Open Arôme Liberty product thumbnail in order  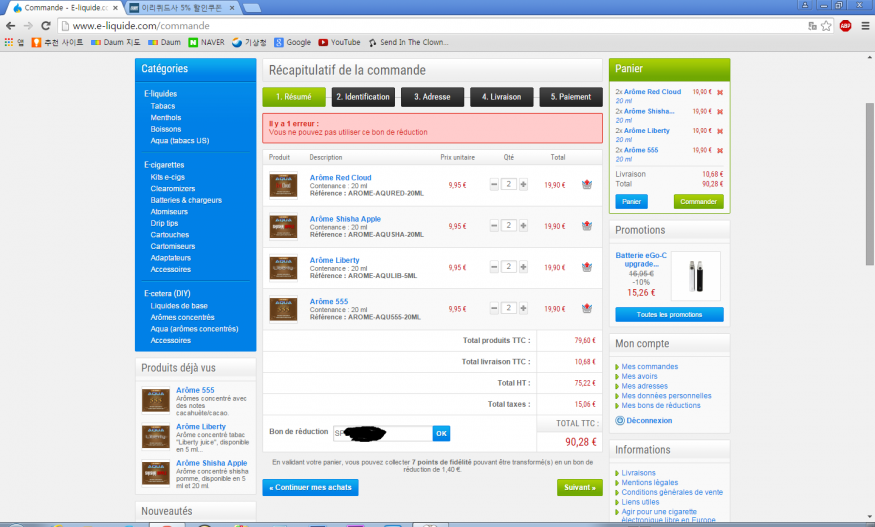284,267
